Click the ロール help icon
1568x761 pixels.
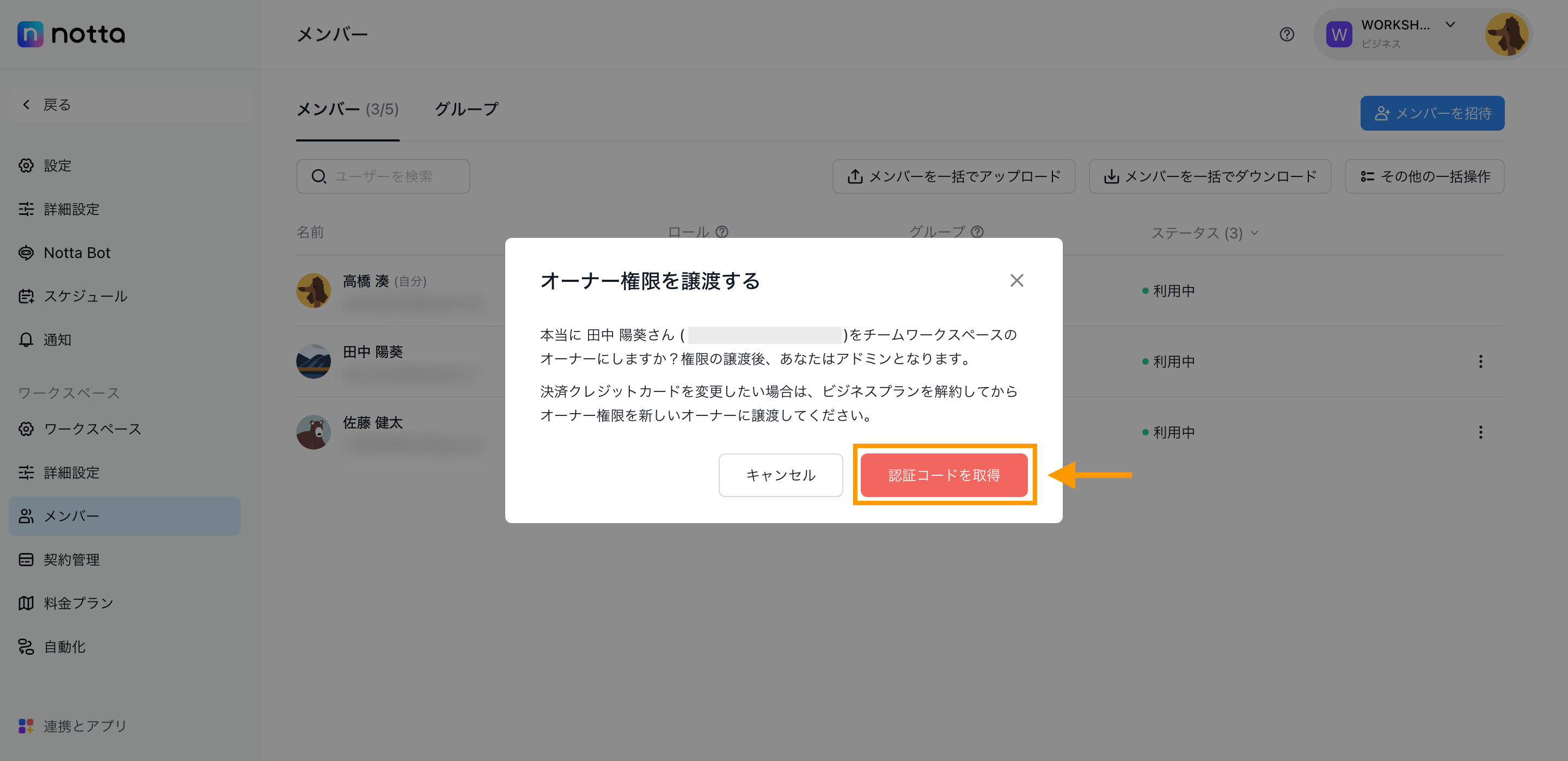[x=722, y=232]
